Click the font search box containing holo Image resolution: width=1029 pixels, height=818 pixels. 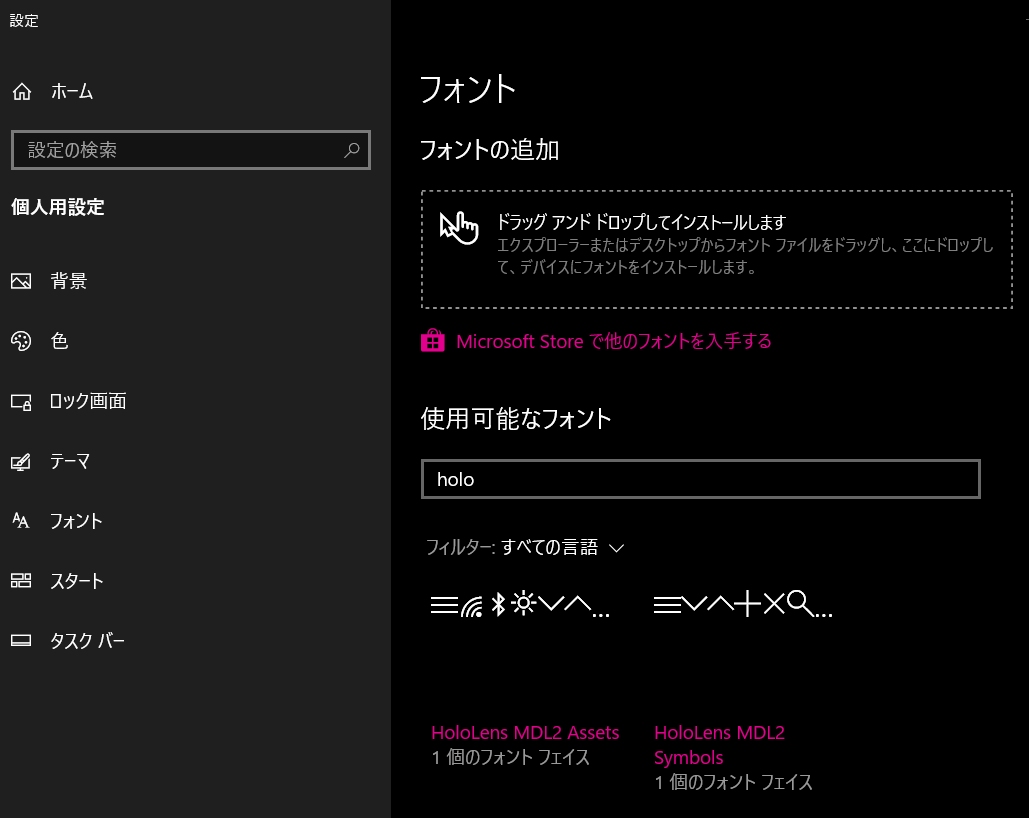700,479
